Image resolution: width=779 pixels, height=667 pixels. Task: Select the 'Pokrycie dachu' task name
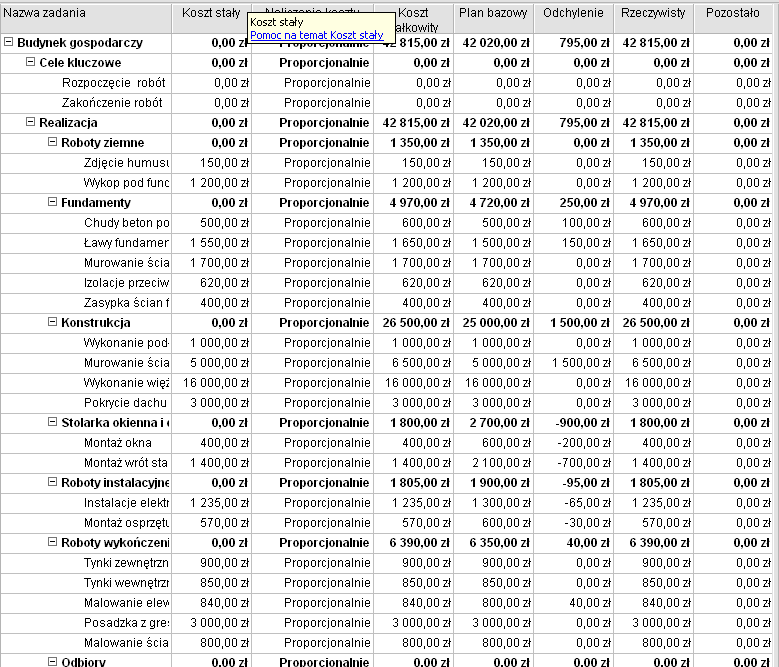pyautogui.click(x=125, y=403)
